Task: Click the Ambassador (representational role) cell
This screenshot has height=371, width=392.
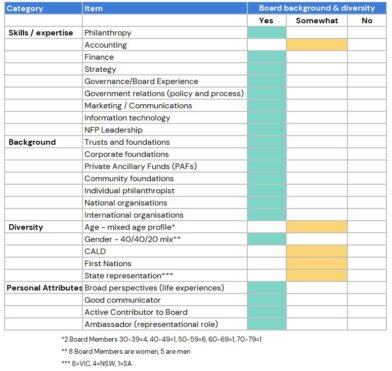Action: pos(165,324)
